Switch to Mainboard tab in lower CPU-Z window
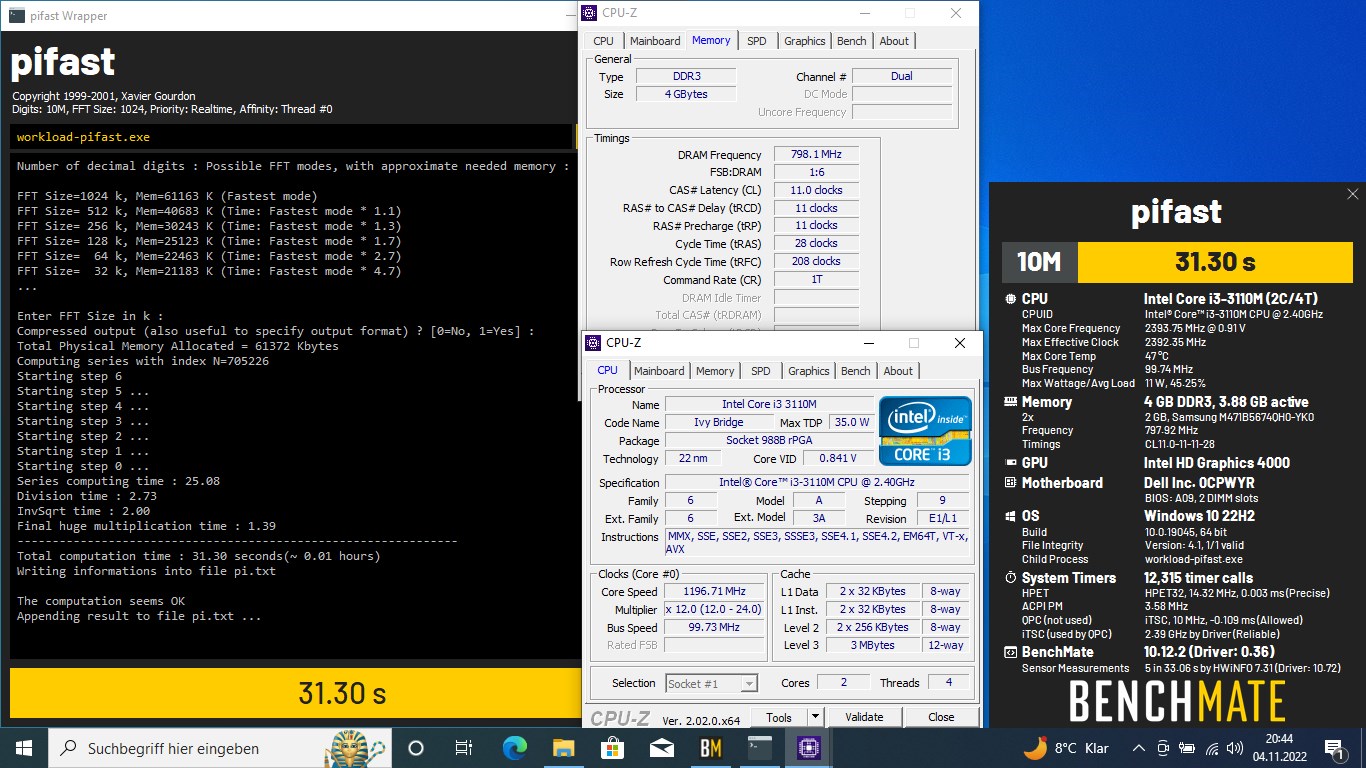The image size is (1366, 768). (659, 371)
